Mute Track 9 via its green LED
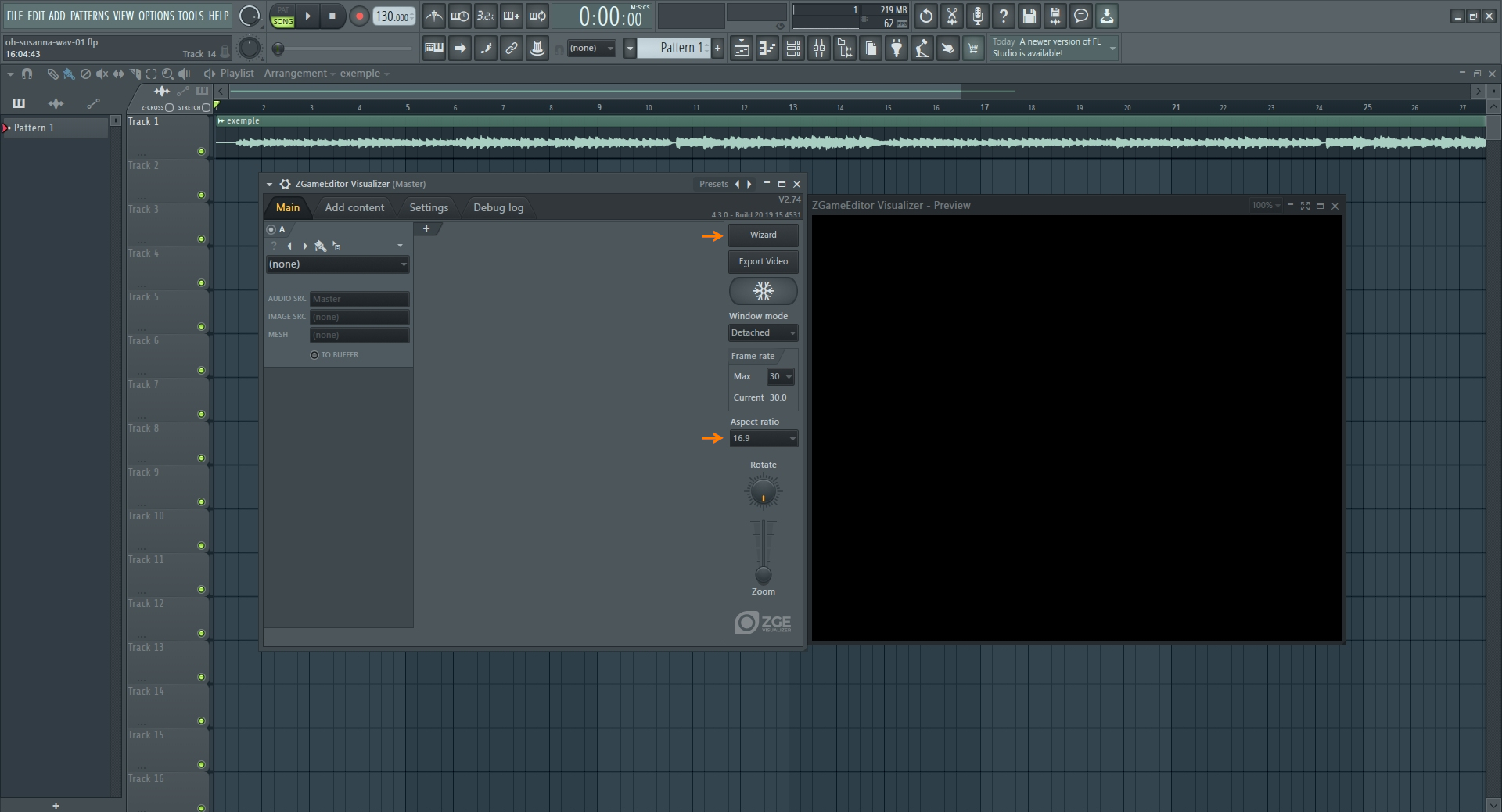The image size is (1502, 812). [201, 502]
